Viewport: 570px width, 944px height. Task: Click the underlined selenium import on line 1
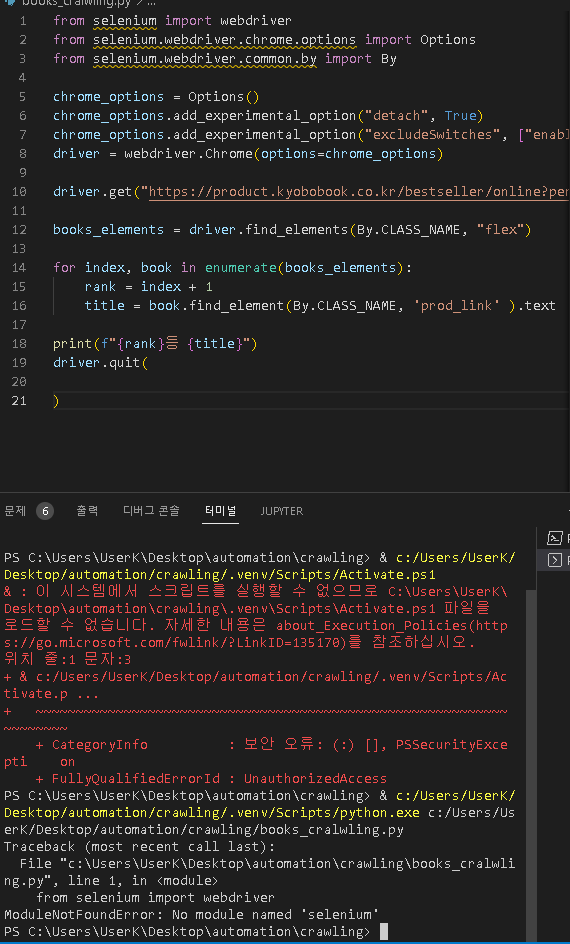(125, 21)
